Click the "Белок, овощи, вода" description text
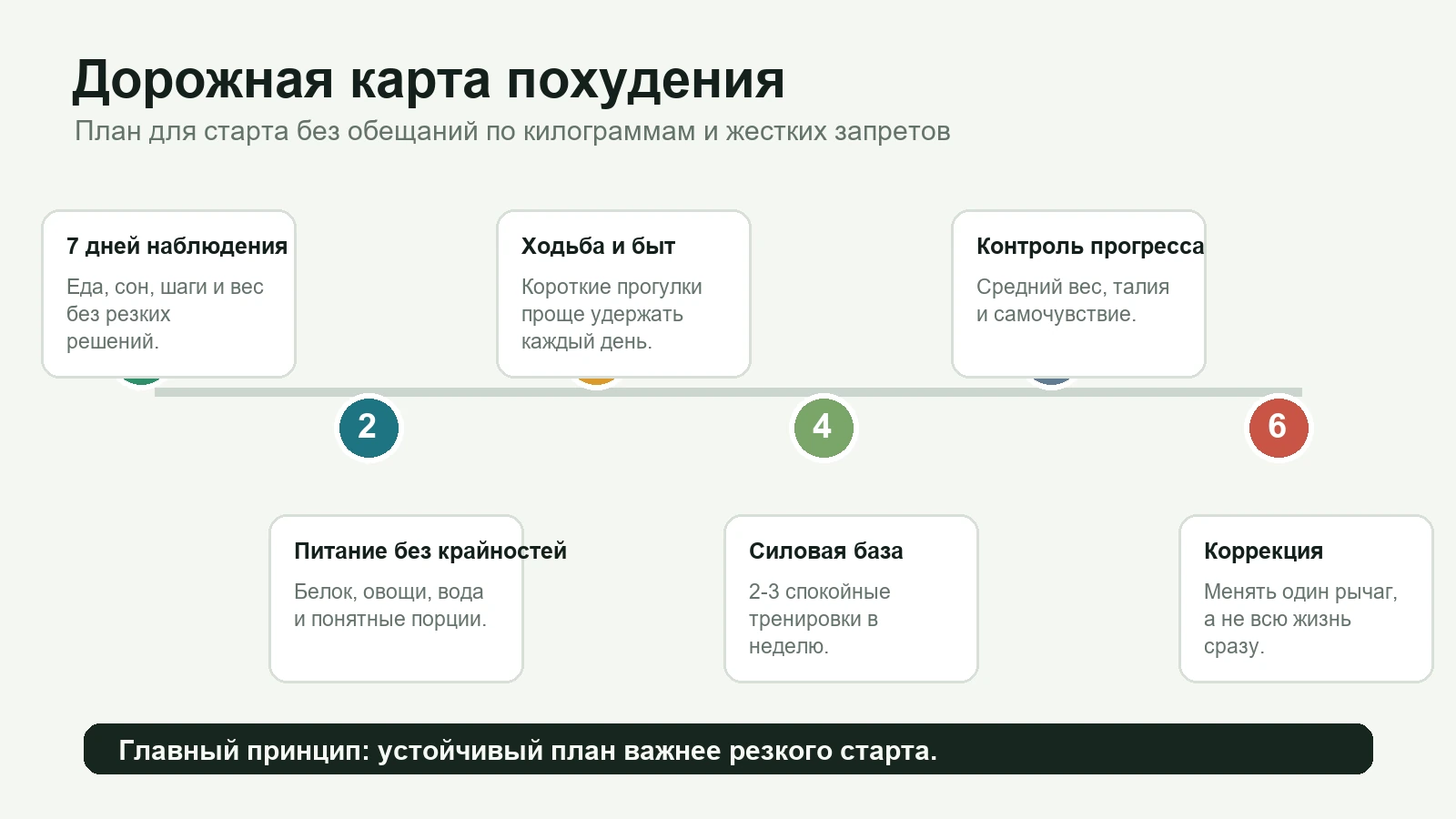This screenshot has width=1456, height=819. pos(390,605)
